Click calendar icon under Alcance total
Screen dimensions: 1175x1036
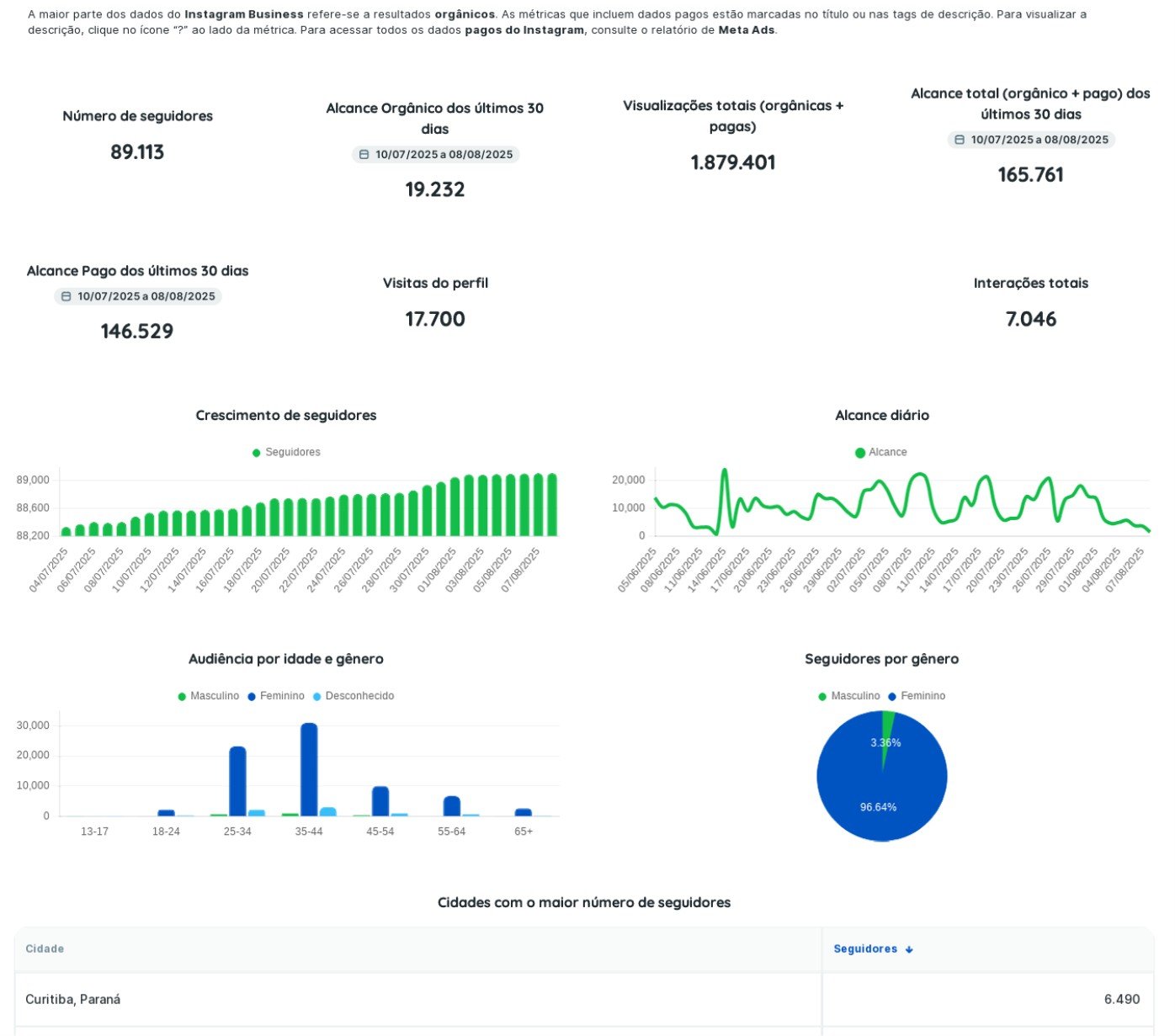[x=960, y=140]
